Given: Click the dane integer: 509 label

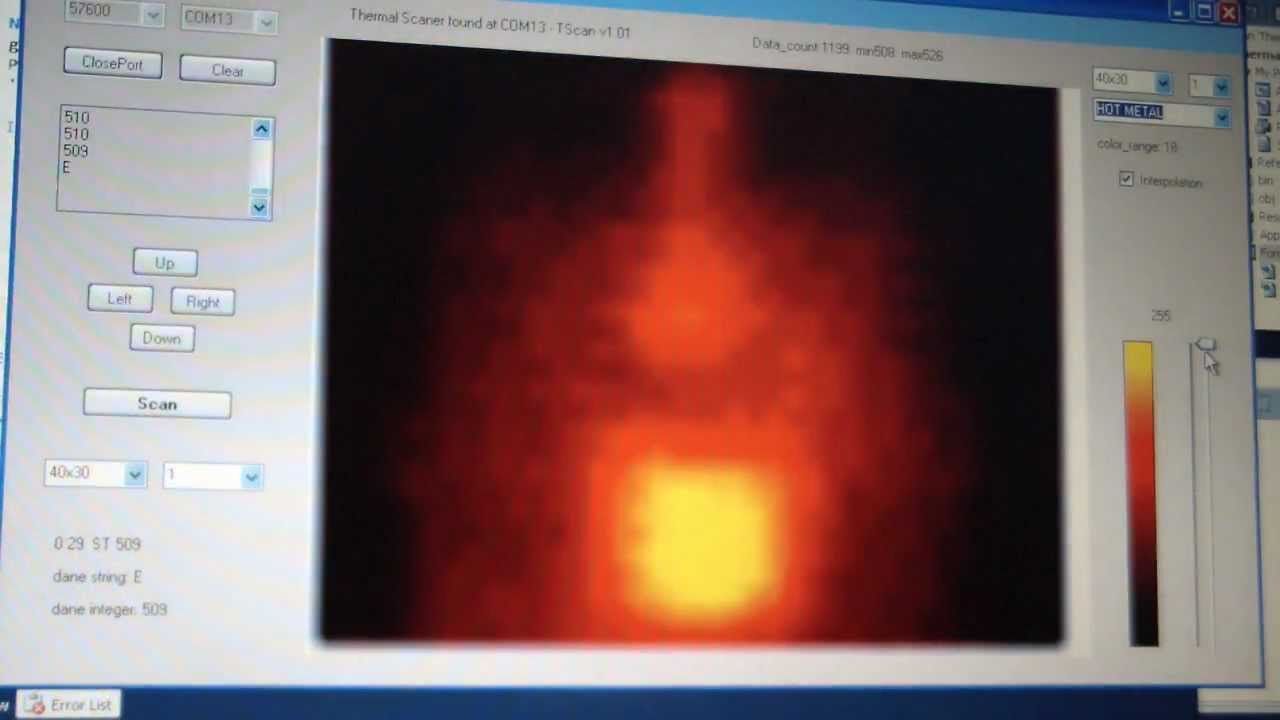Looking at the screenshot, I should point(109,609).
